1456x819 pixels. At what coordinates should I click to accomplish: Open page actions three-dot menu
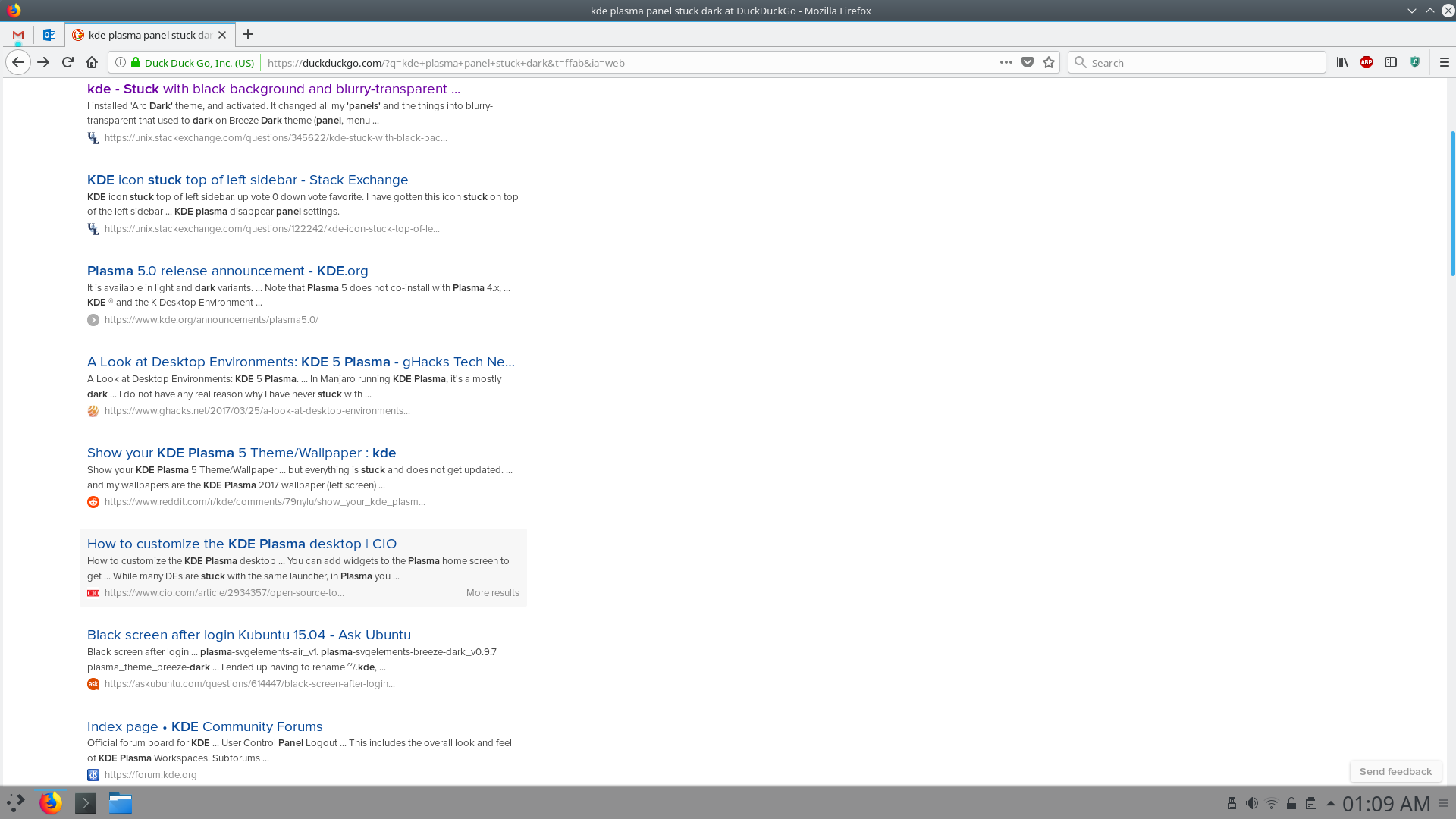pyautogui.click(x=1006, y=62)
